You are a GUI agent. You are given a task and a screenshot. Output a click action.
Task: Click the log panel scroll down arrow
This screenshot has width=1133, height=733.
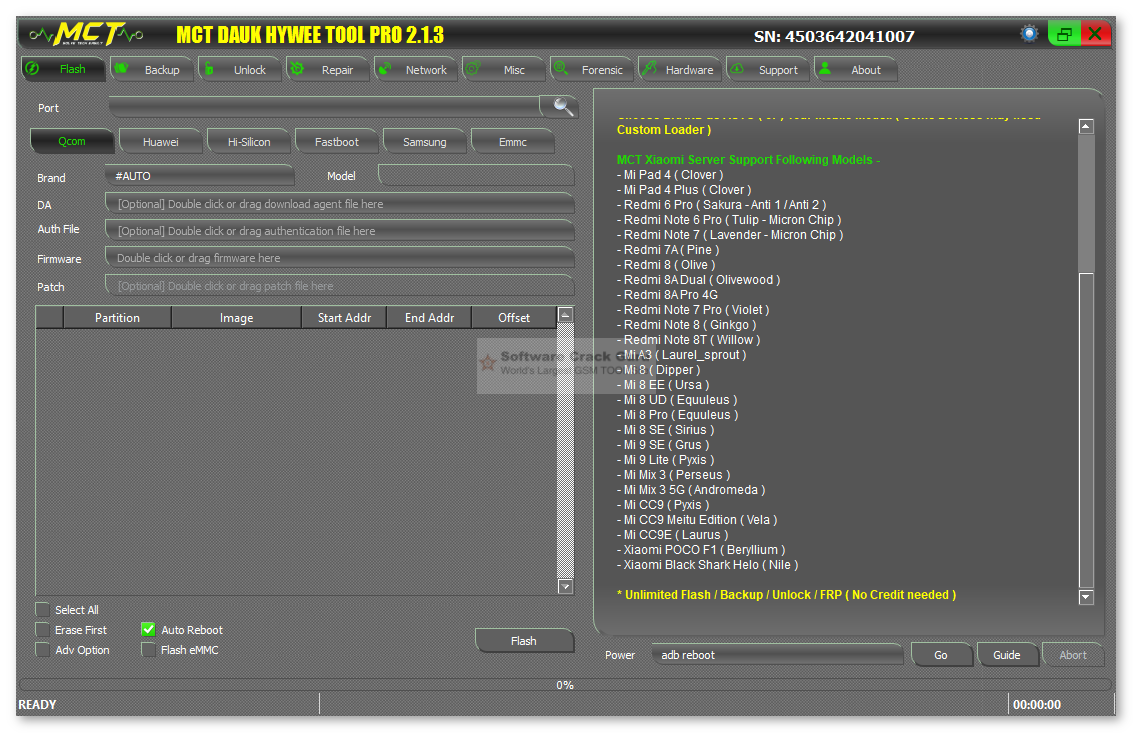pos(1086,597)
